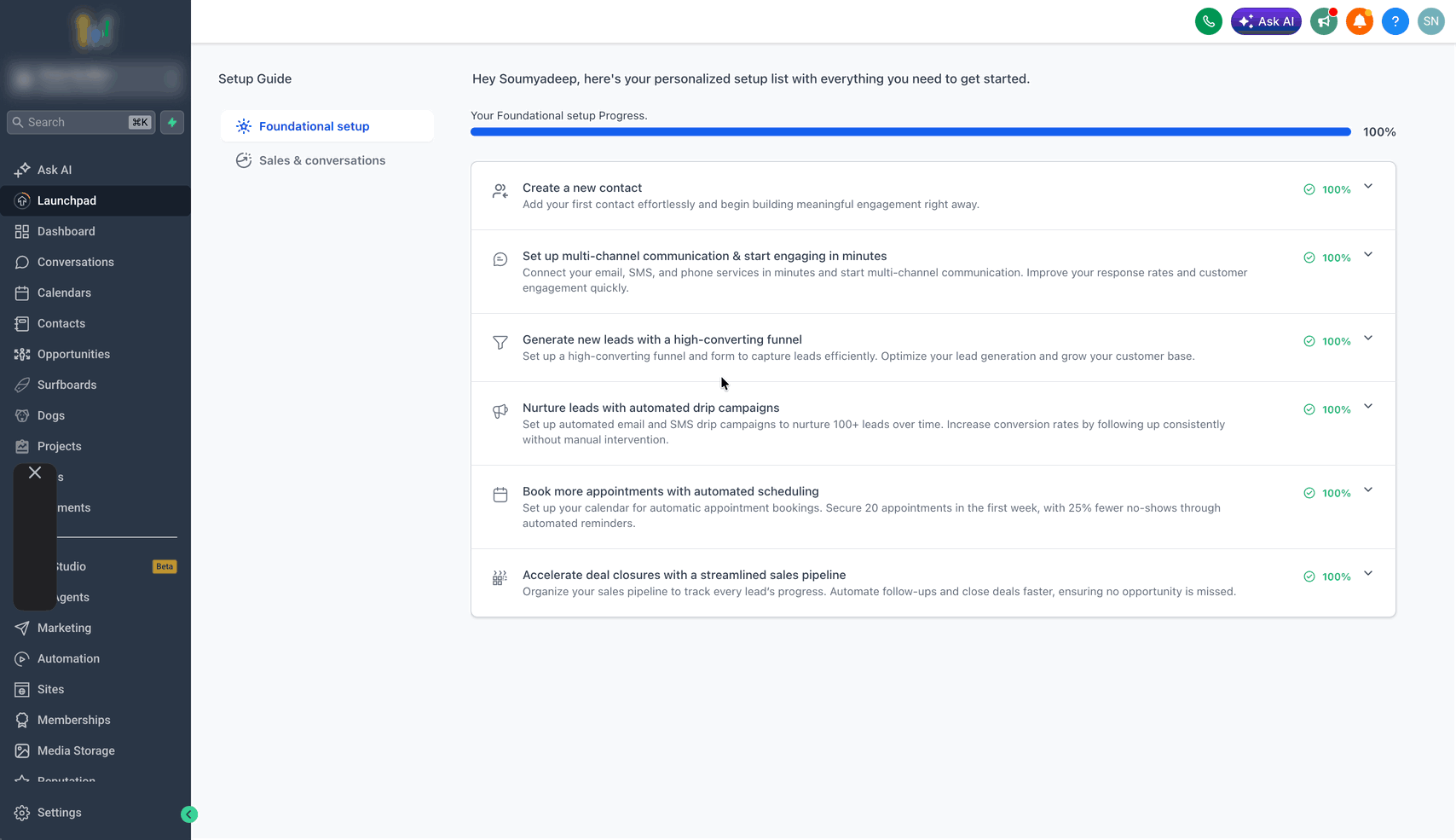Select Launchpad in the sidebar
The width and height of the screenshot is (1456, 840).
[x=95, y=200]
